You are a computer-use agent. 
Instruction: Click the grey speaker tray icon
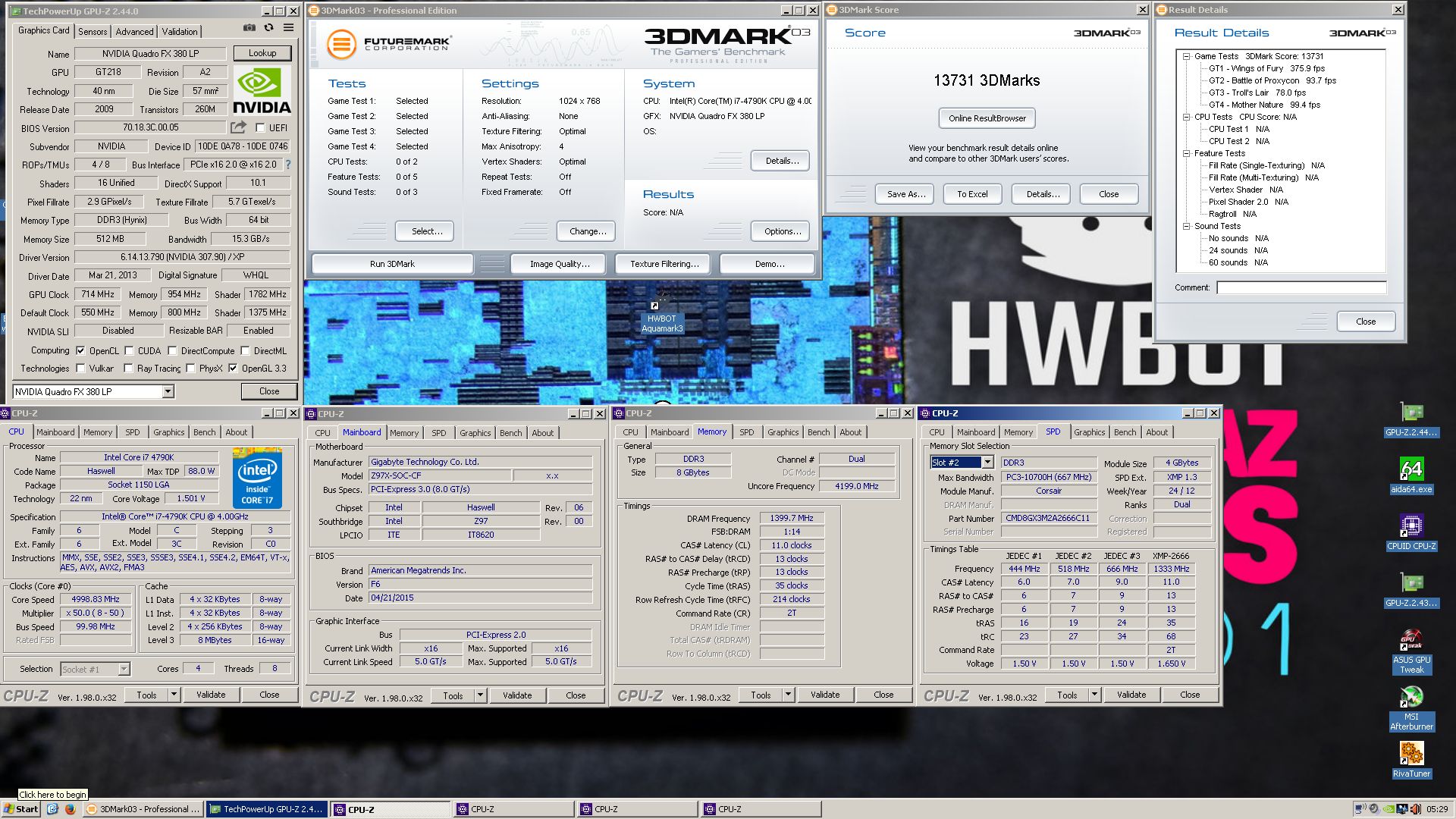pos(1374,809)
